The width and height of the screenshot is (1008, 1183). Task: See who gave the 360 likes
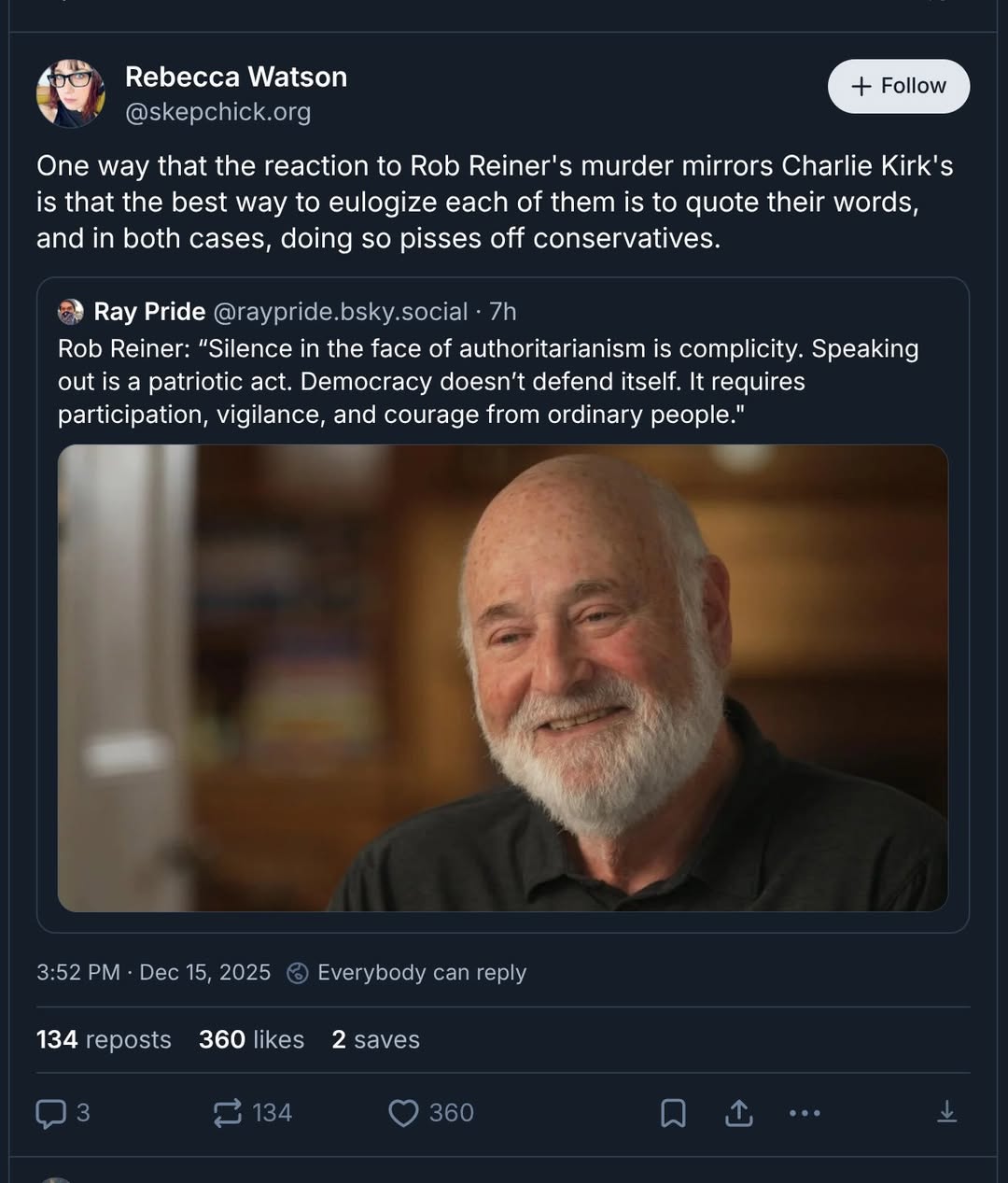250,1039
